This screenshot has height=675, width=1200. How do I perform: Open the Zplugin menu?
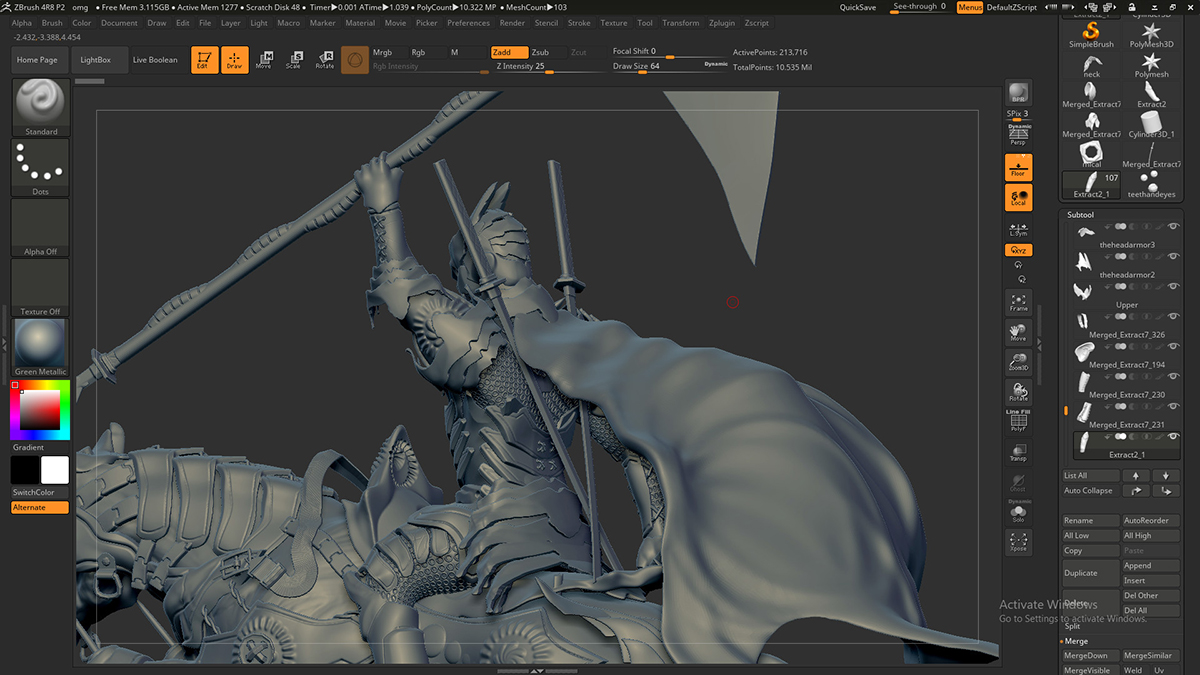720,23
